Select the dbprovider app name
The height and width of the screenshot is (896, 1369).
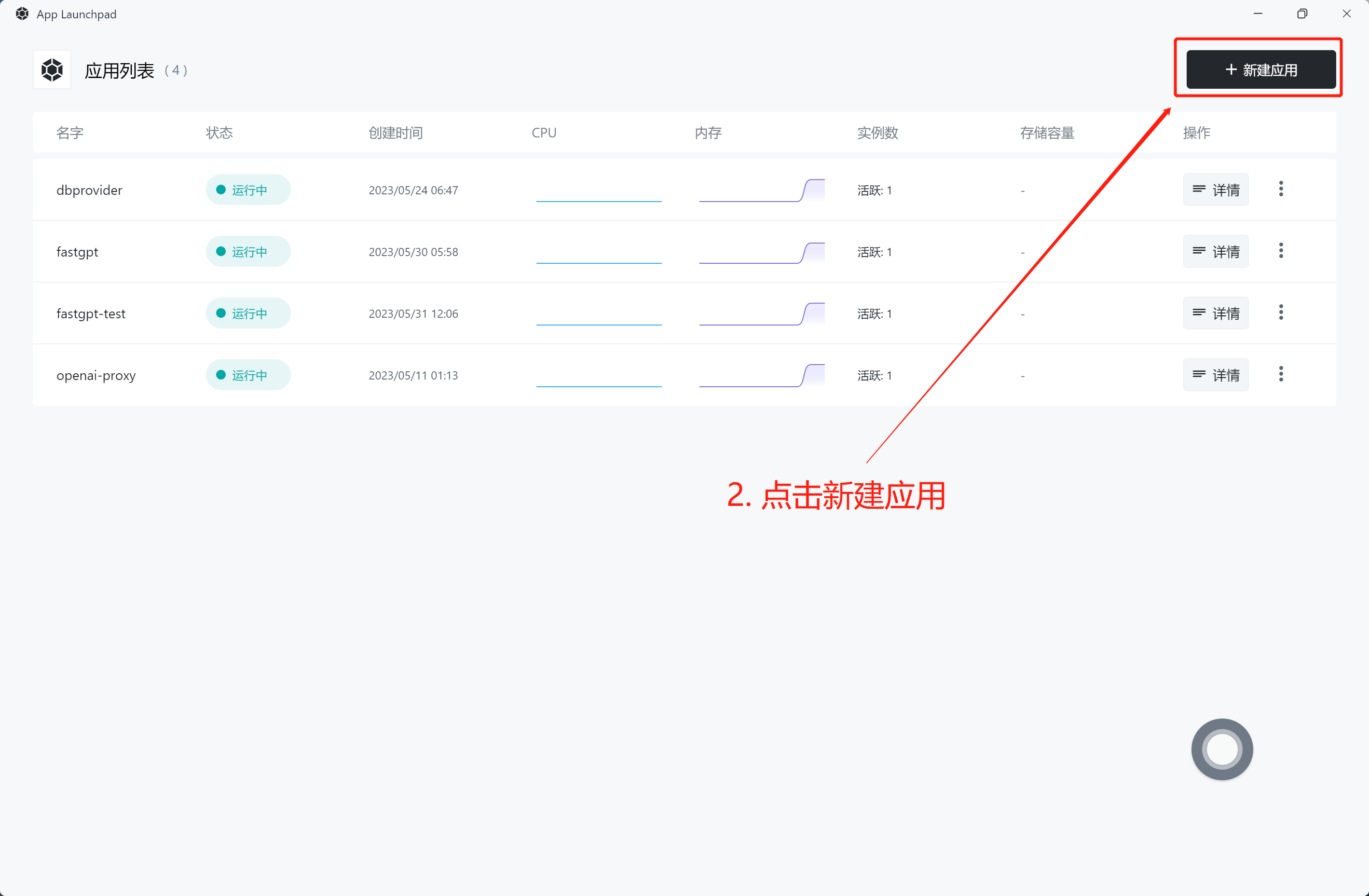[89, 190]
